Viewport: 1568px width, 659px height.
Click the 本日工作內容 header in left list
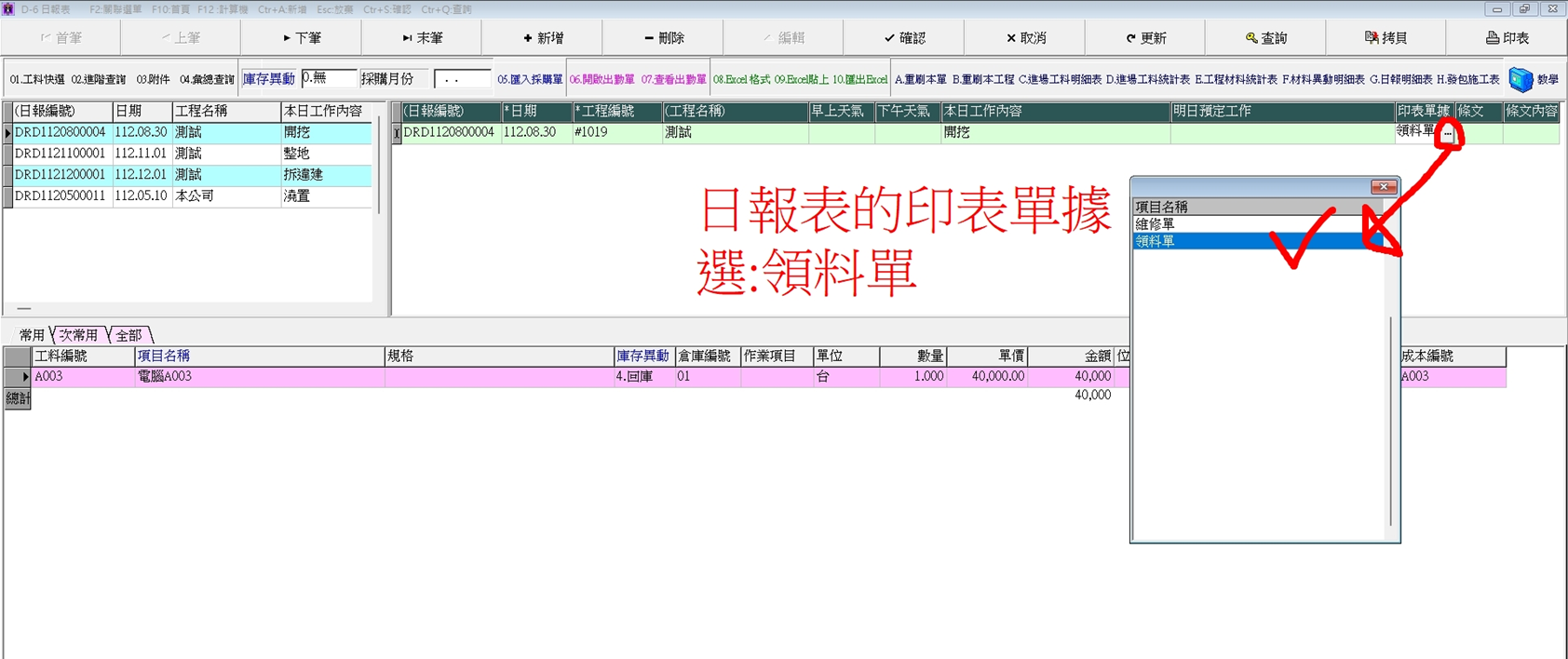326,112
